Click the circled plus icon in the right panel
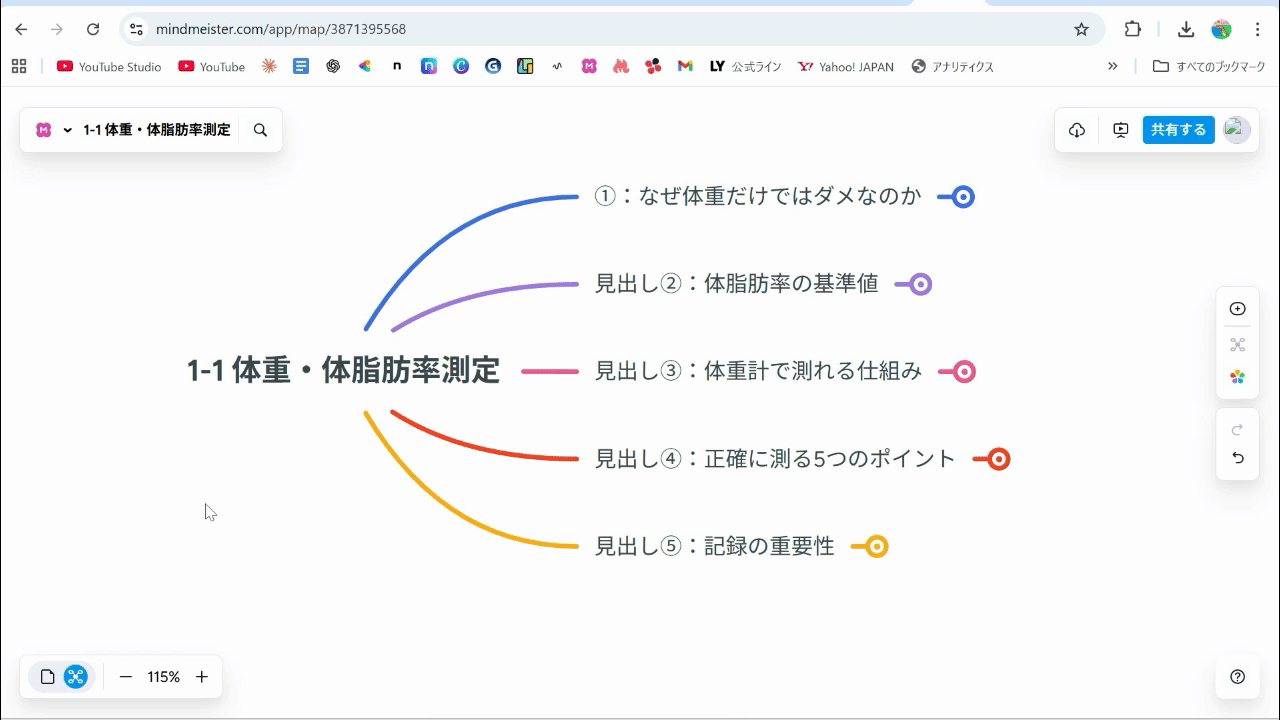Screen dimensions: 1280x720 tap(1237, 309)
